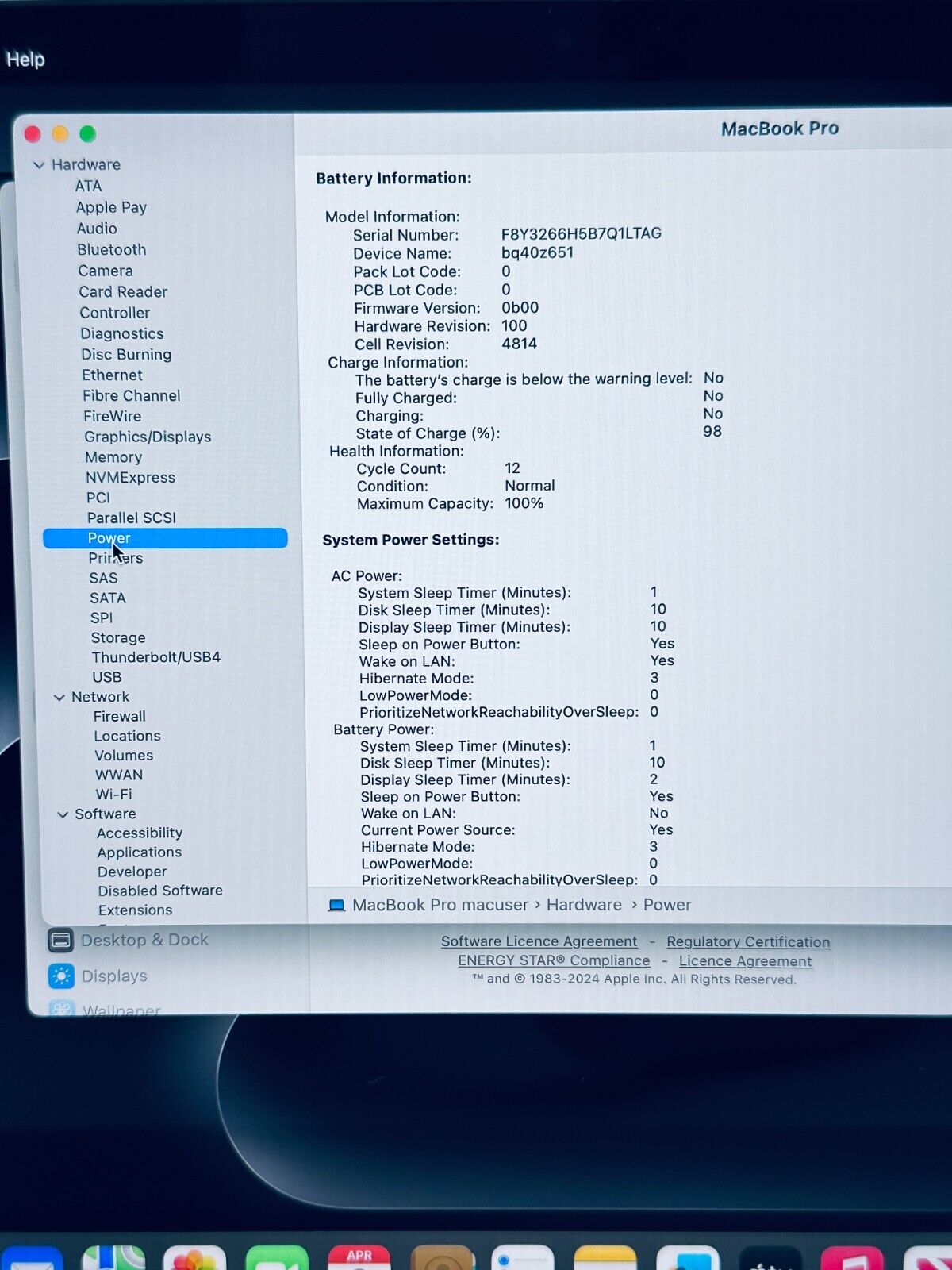952x1270 pixels.
Task: Select Apple Pay in the sidebar
Action: [111, 207]
